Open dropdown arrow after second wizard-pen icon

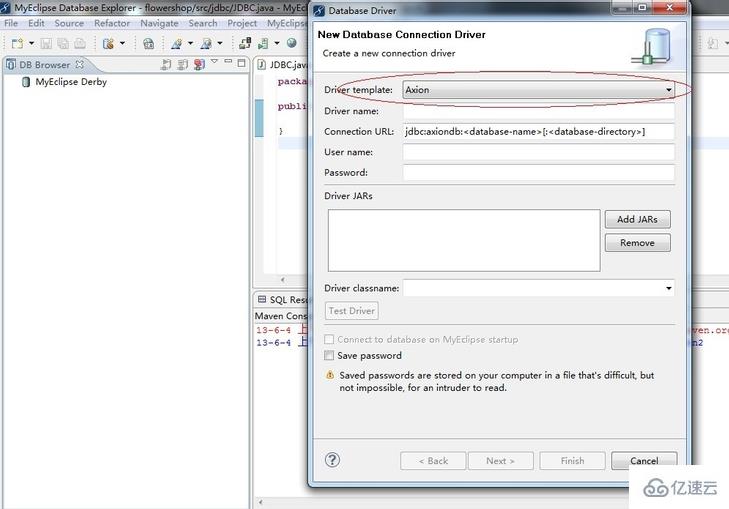pyautogui.click(x=219, y=44)
